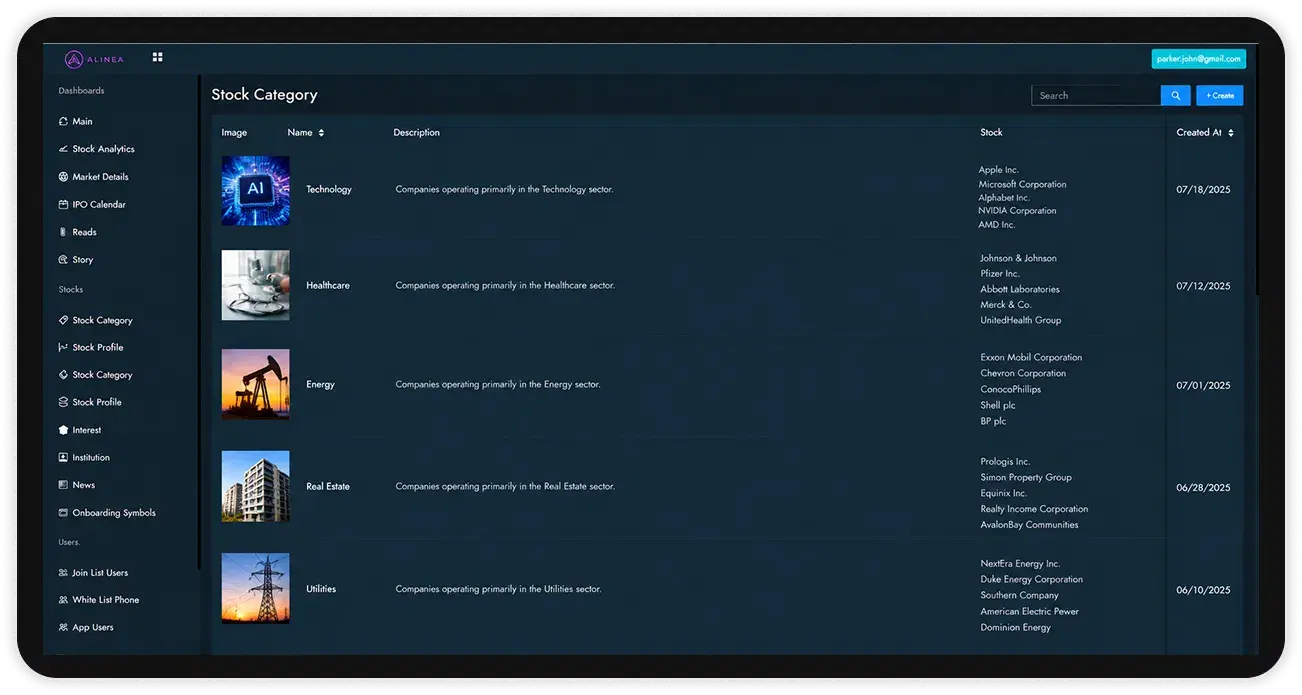
Task: Click the Utilities category name
Action: tap(321, 589)
